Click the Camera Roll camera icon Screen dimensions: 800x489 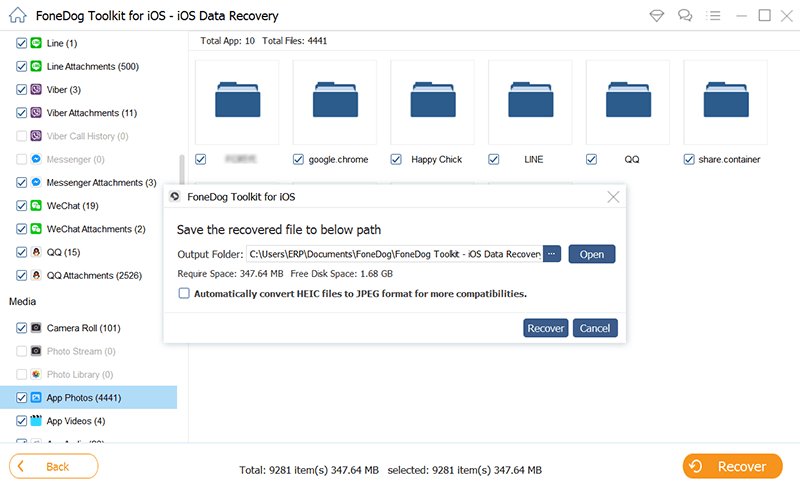pyautogui.click(x=36, y=328)
